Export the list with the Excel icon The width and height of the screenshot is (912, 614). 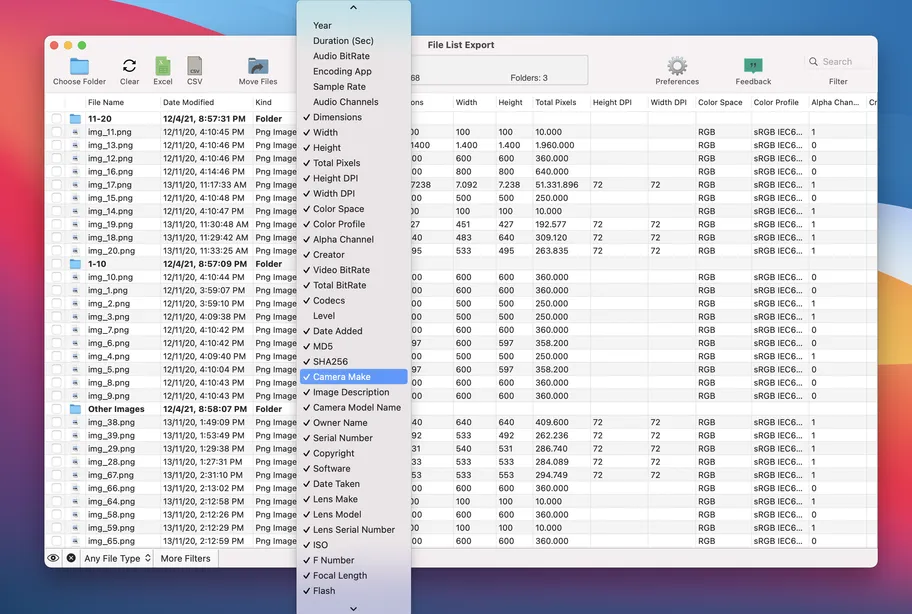163,66
